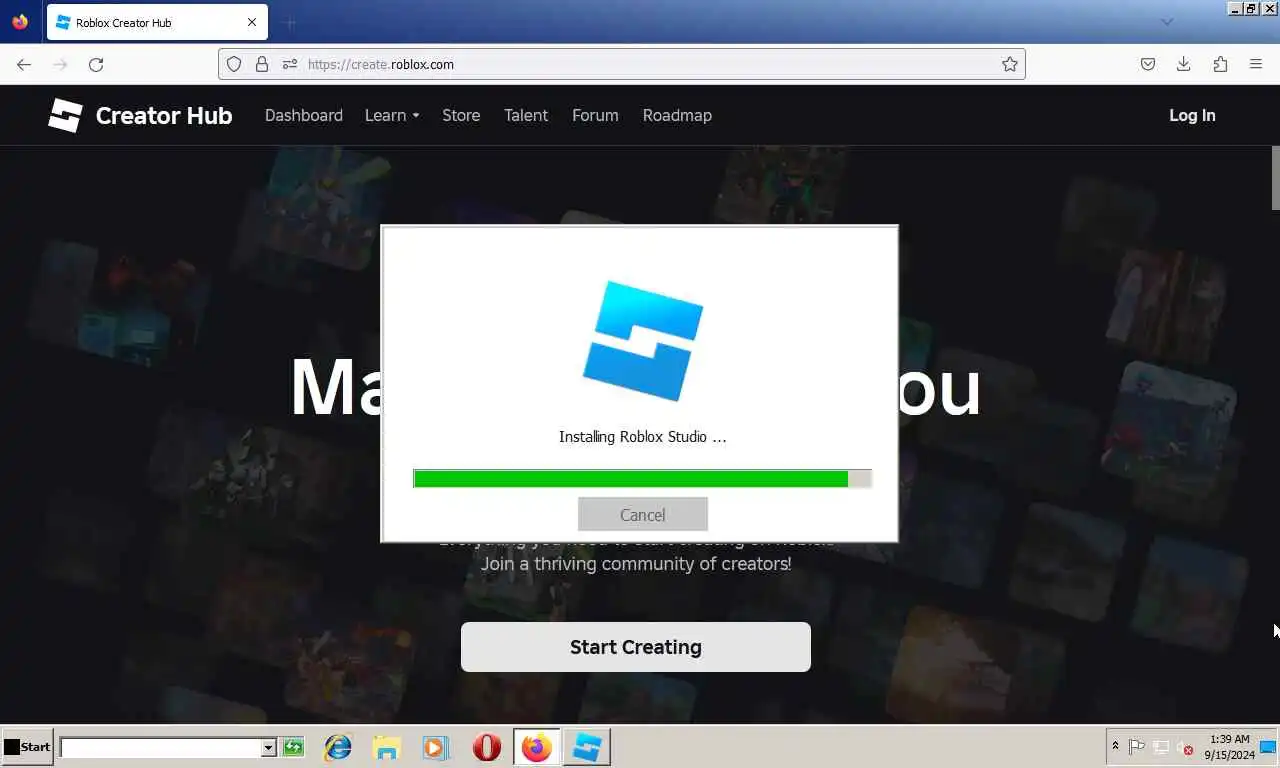Show hidden system tray icons
The width and height of the screenshot is (1280, 768).
pos(1115,747)
